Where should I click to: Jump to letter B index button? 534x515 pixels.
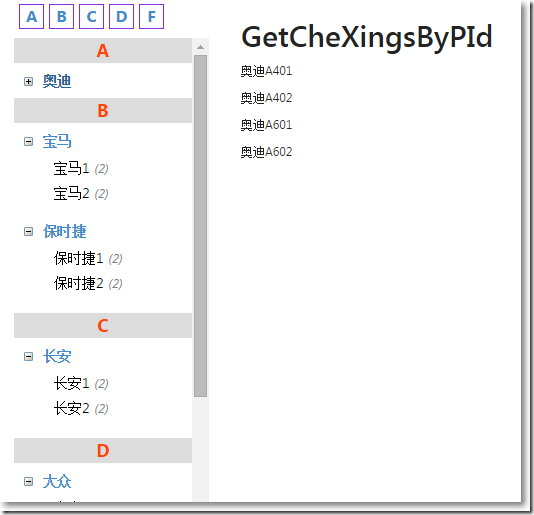(x=61, y=16)
